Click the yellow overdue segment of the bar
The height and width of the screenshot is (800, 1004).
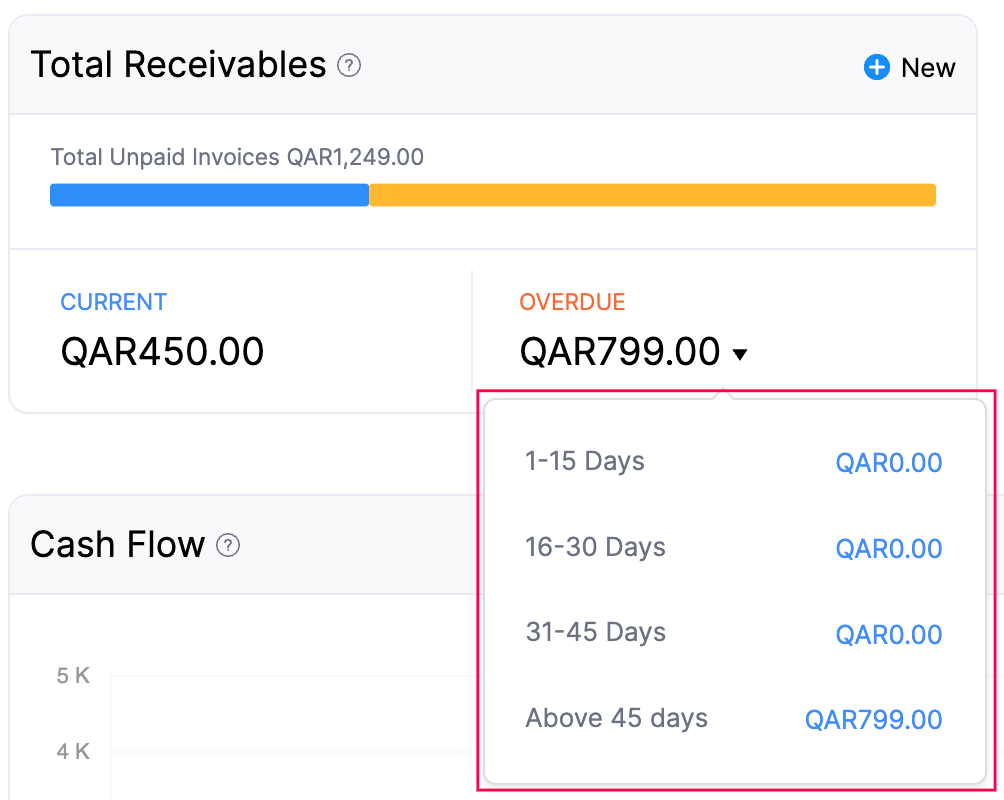pos(650,195)
